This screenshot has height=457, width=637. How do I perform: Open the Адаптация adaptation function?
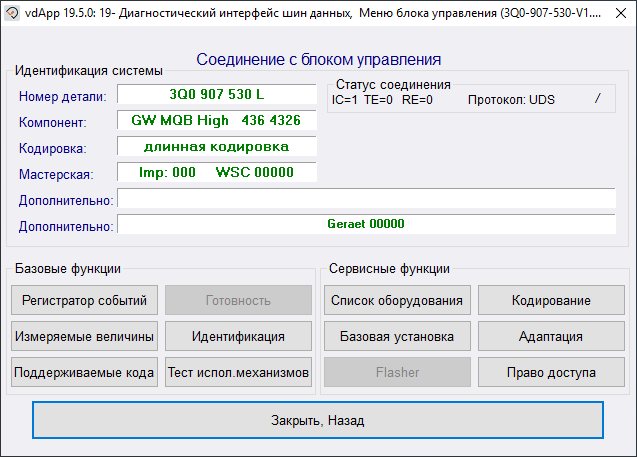point(551,336)
